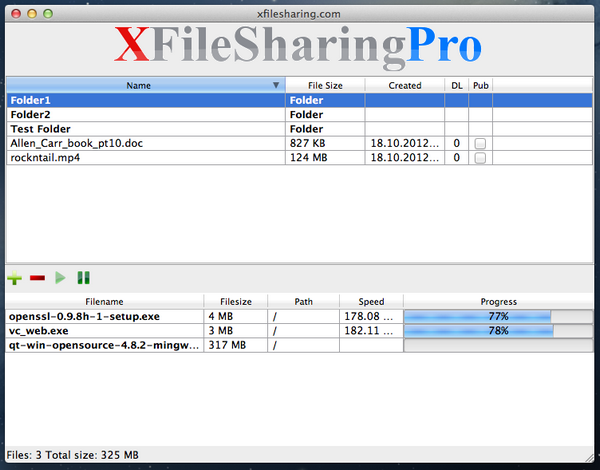
Task: Click the Speed column header
Action: point(371,302)
